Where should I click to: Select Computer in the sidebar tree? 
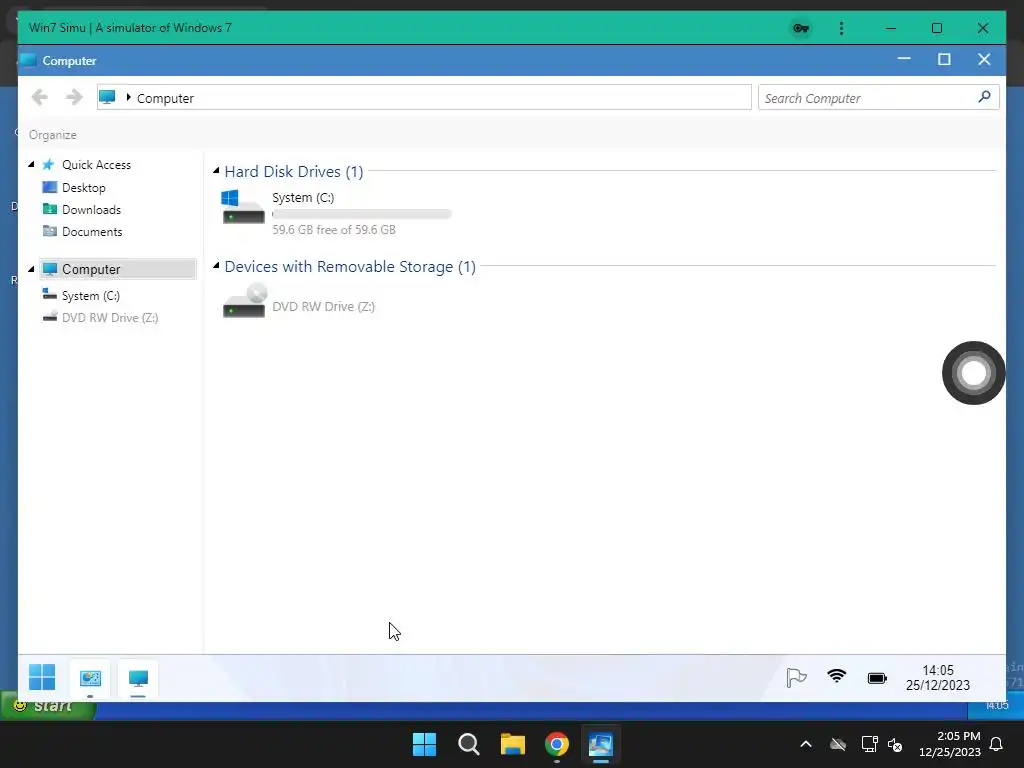(118, 269)
